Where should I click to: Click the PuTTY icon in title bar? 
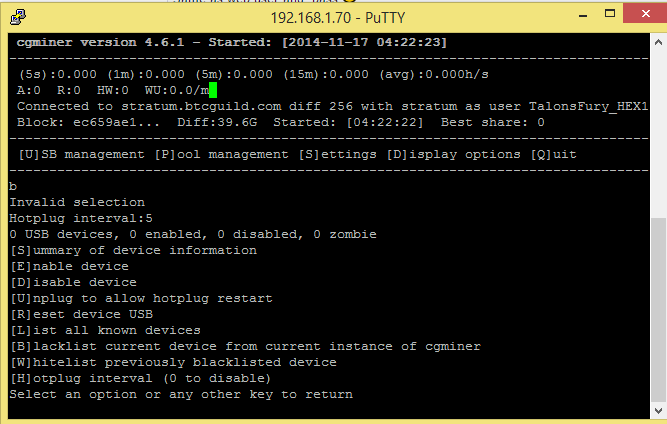pos(18,17)
